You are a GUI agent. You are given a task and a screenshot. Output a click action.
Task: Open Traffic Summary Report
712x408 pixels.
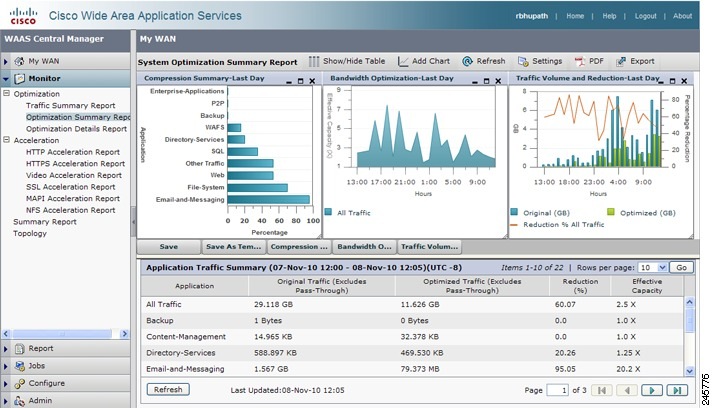[x=70, y=105]
